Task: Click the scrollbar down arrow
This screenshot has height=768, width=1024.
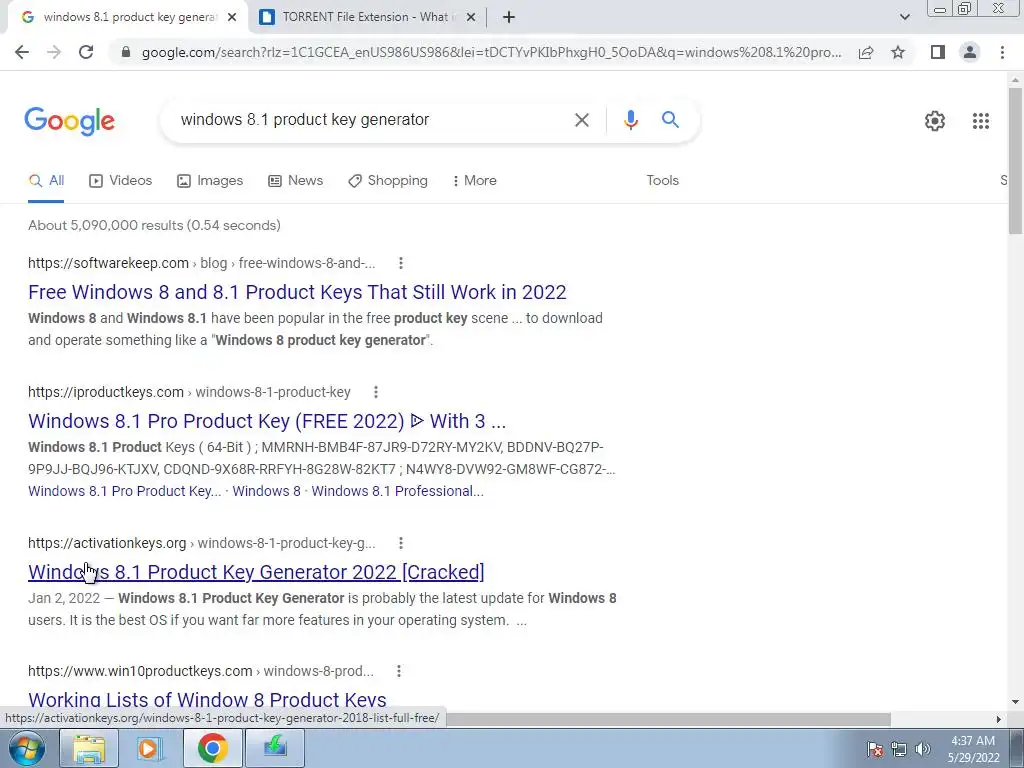Action: pyautogui.click(x=1015, y=702)
